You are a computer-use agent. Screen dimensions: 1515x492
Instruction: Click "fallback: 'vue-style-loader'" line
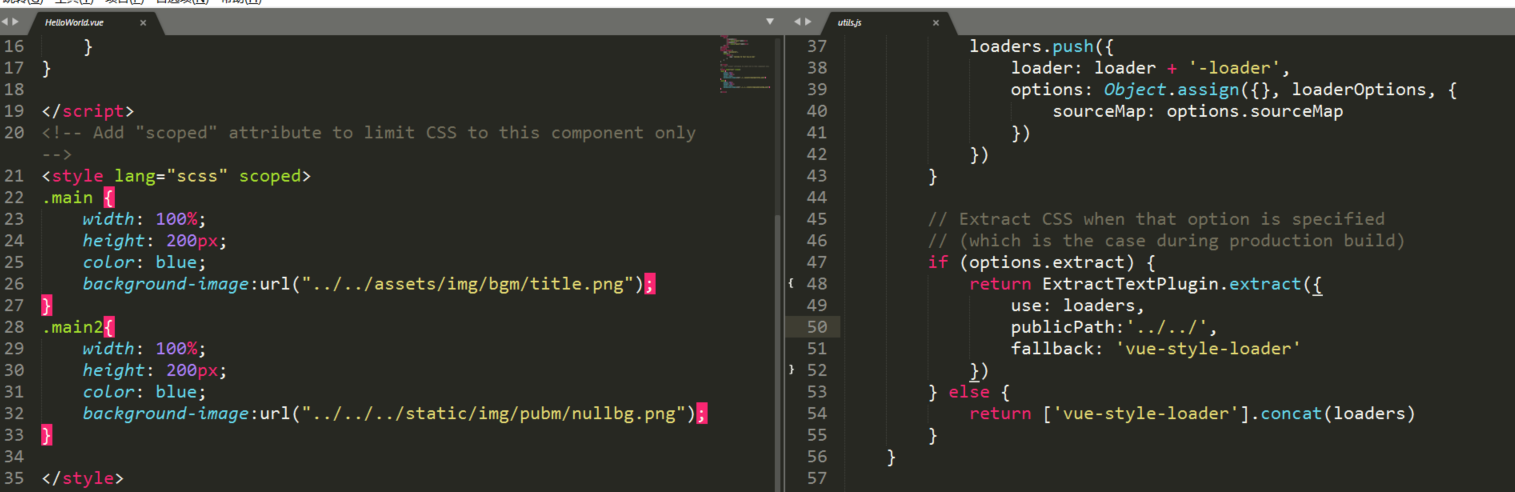[x=1156, y=348]
